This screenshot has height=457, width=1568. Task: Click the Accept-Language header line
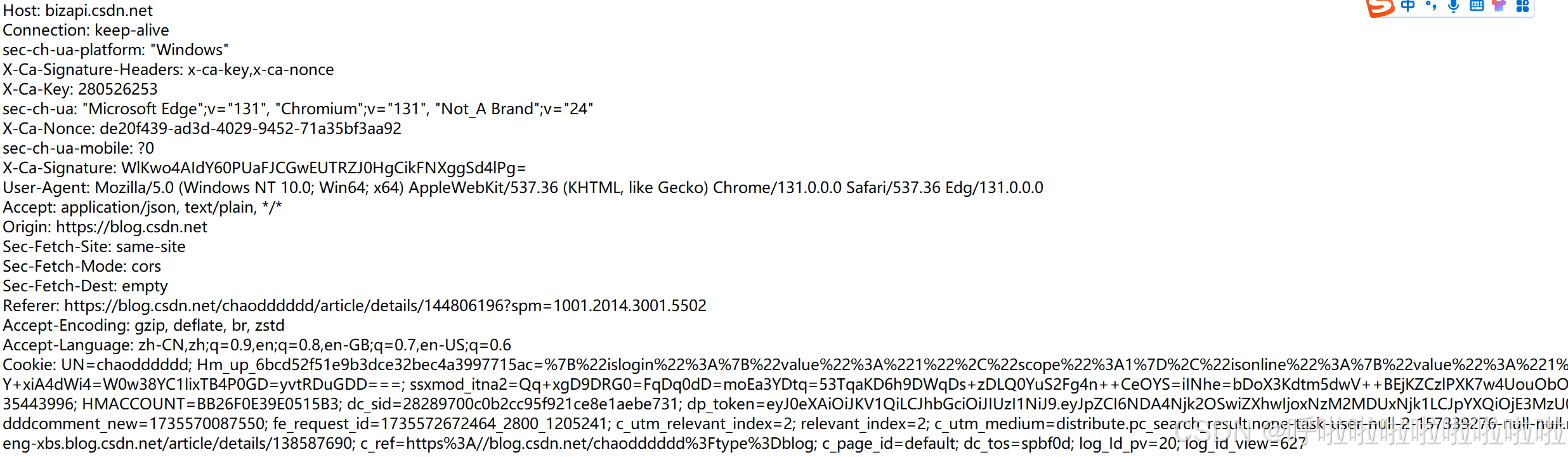[x=257, y=345]
